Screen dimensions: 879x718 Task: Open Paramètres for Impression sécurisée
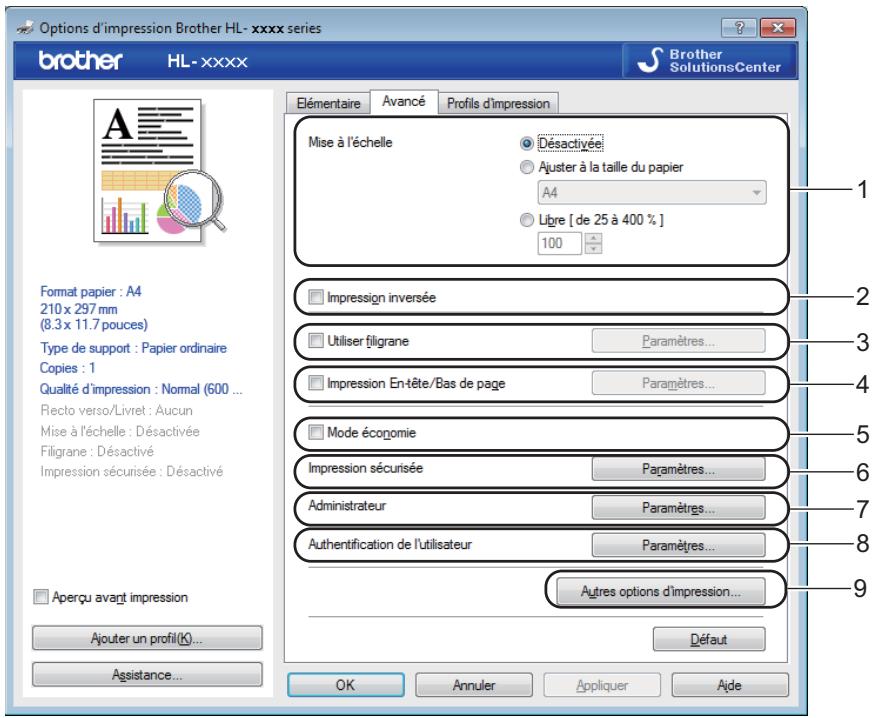(x=678, y=469)
